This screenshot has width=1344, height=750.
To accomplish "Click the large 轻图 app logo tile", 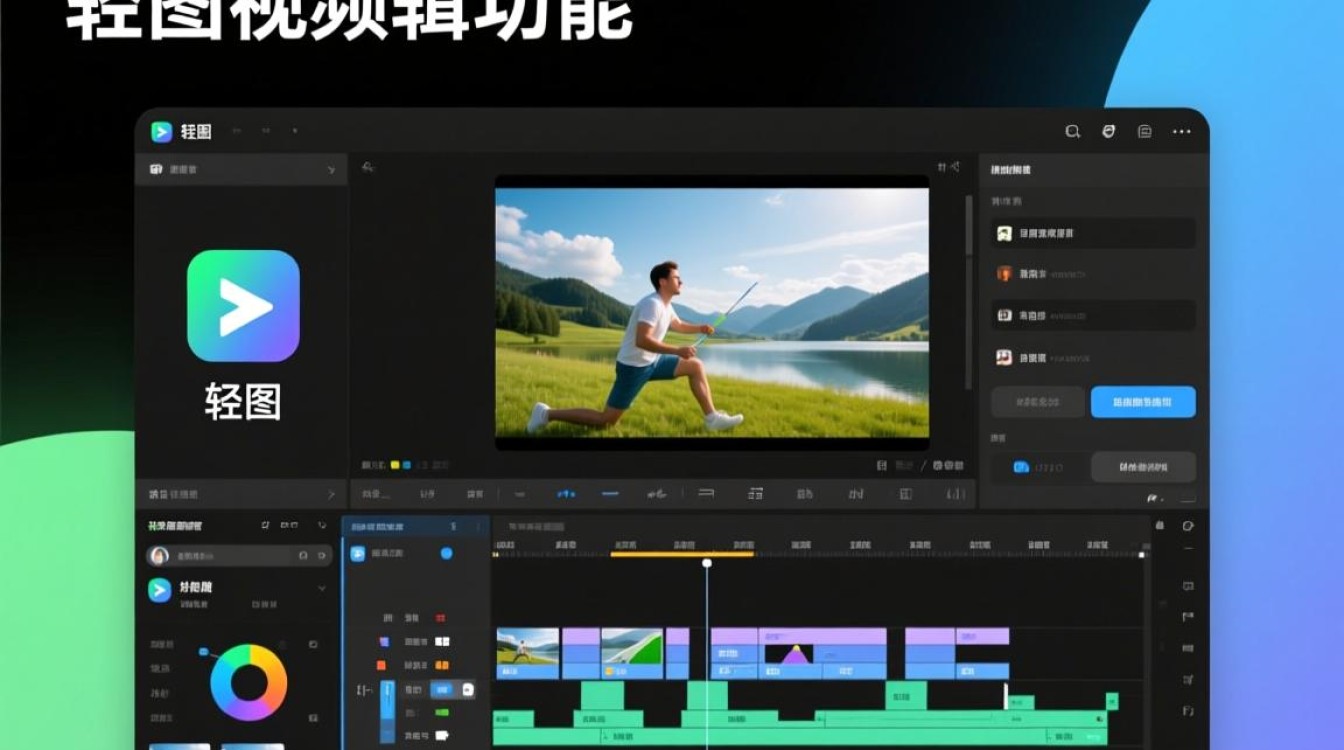I will [243, 306].
